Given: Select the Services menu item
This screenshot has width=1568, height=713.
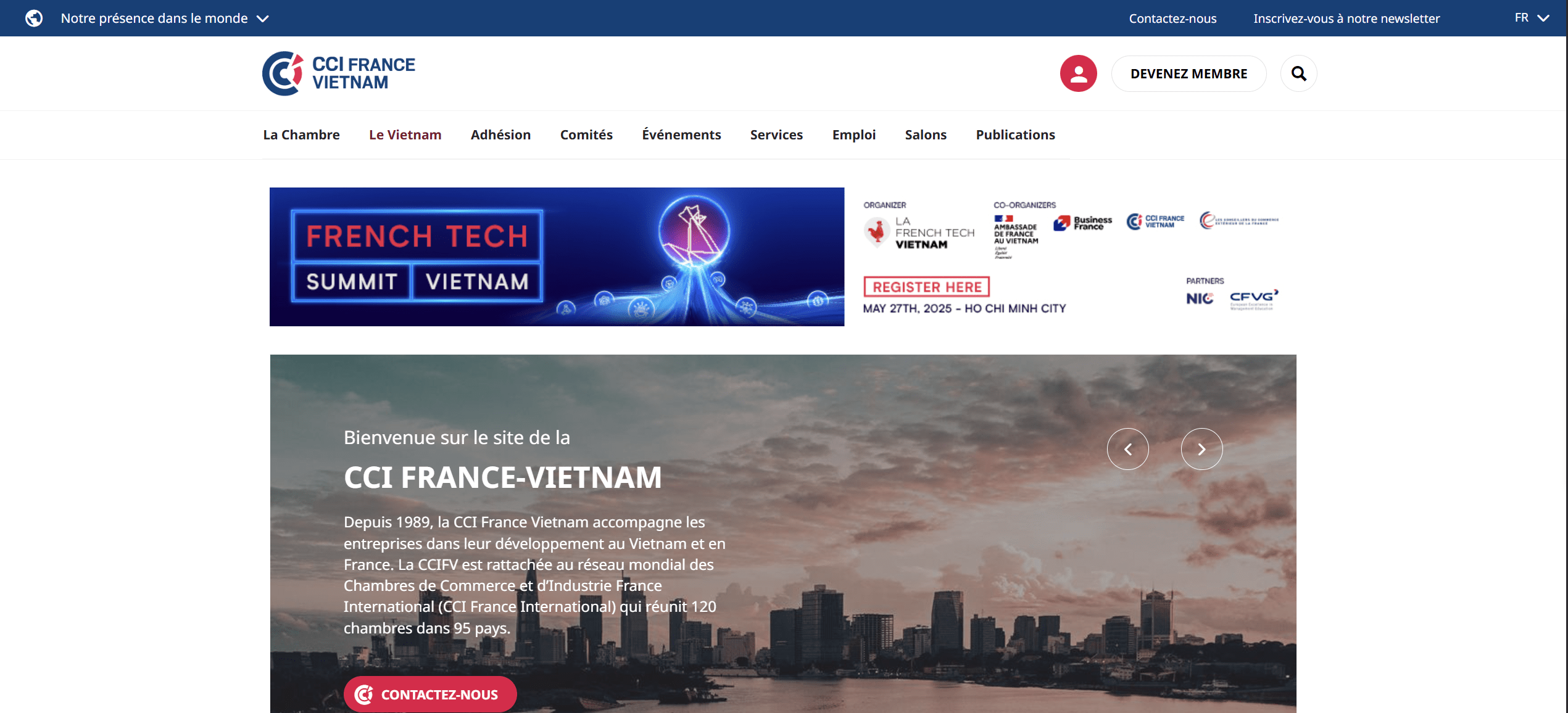Looking at the screenshot, I should click(x=776, y=134).
